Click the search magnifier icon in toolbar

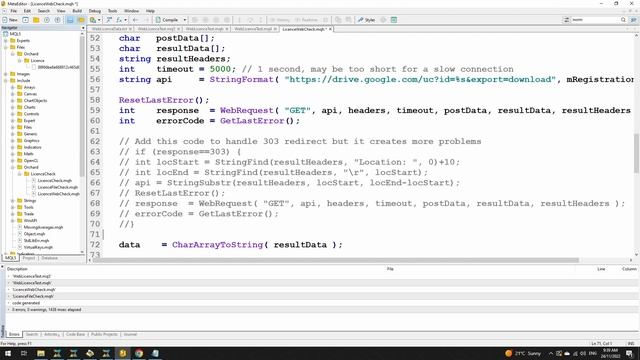(623, 20)
